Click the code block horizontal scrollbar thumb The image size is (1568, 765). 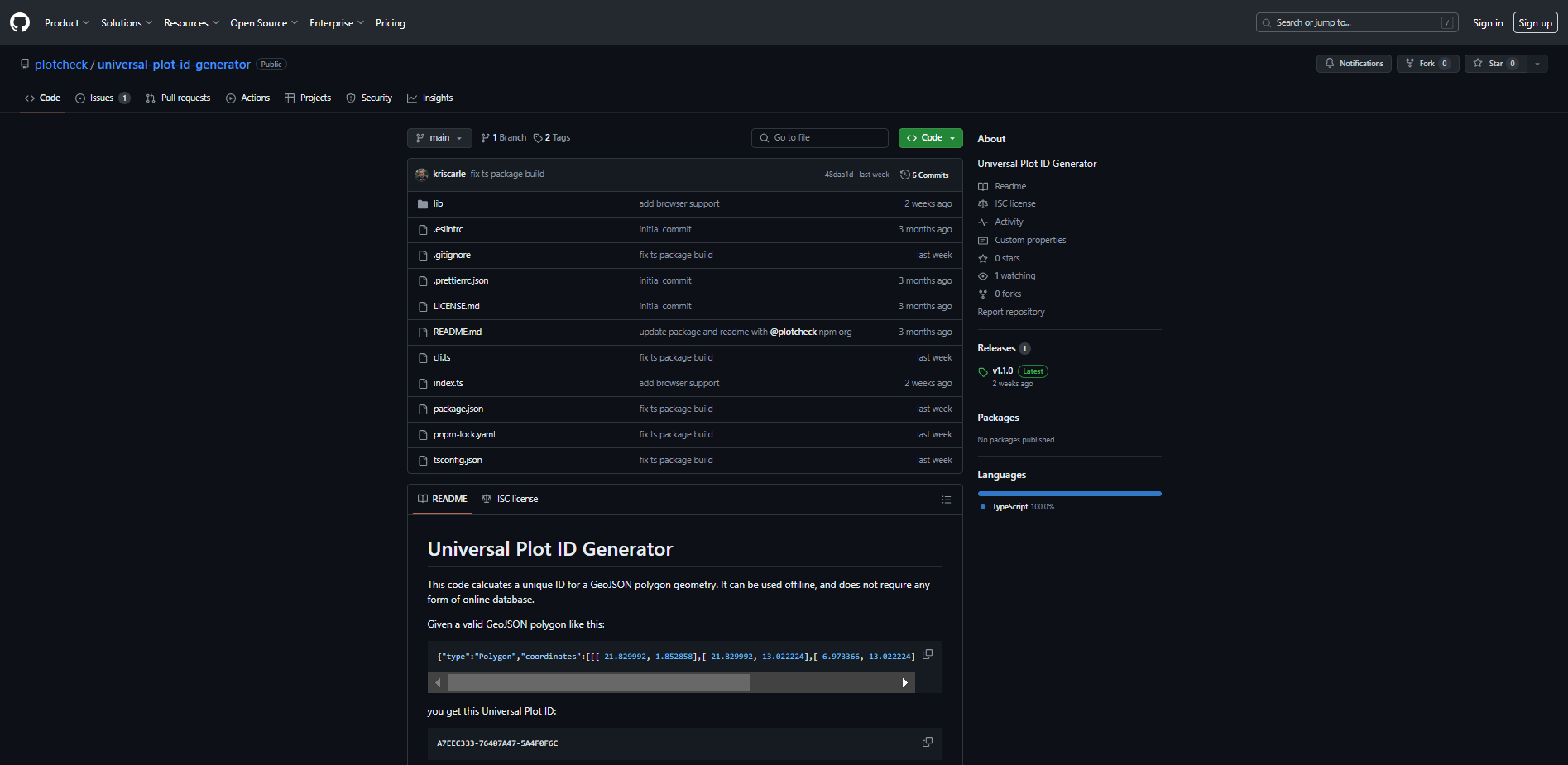click(x=598, y=682)
